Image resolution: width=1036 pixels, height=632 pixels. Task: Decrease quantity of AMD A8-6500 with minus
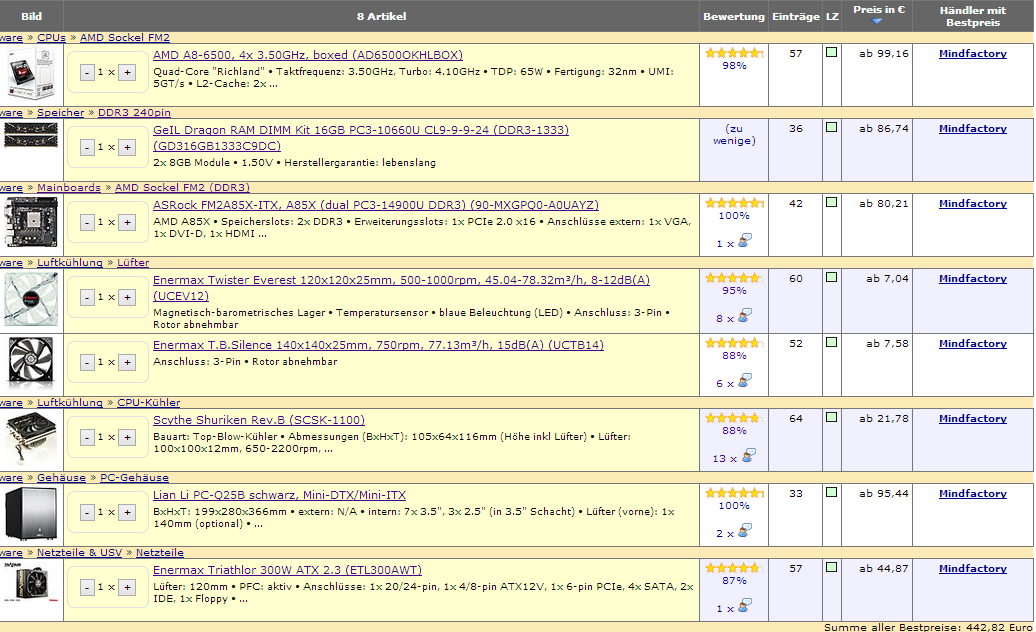[x=87, y=72]
